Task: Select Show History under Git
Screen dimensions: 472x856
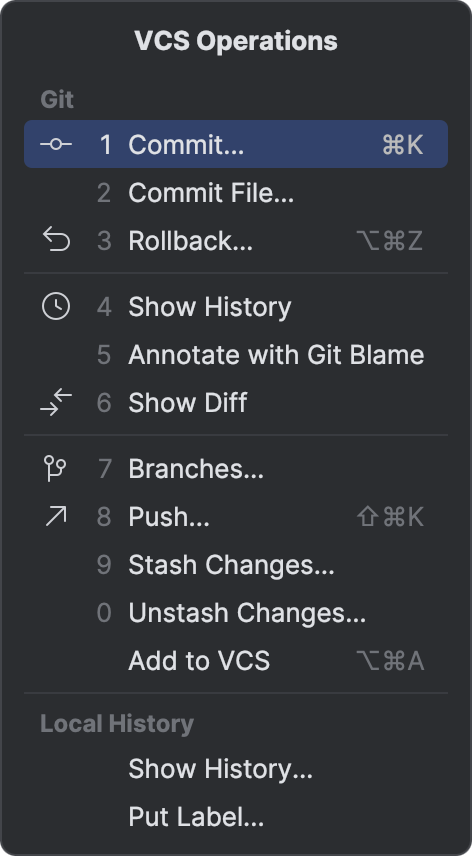Action: 236,307
